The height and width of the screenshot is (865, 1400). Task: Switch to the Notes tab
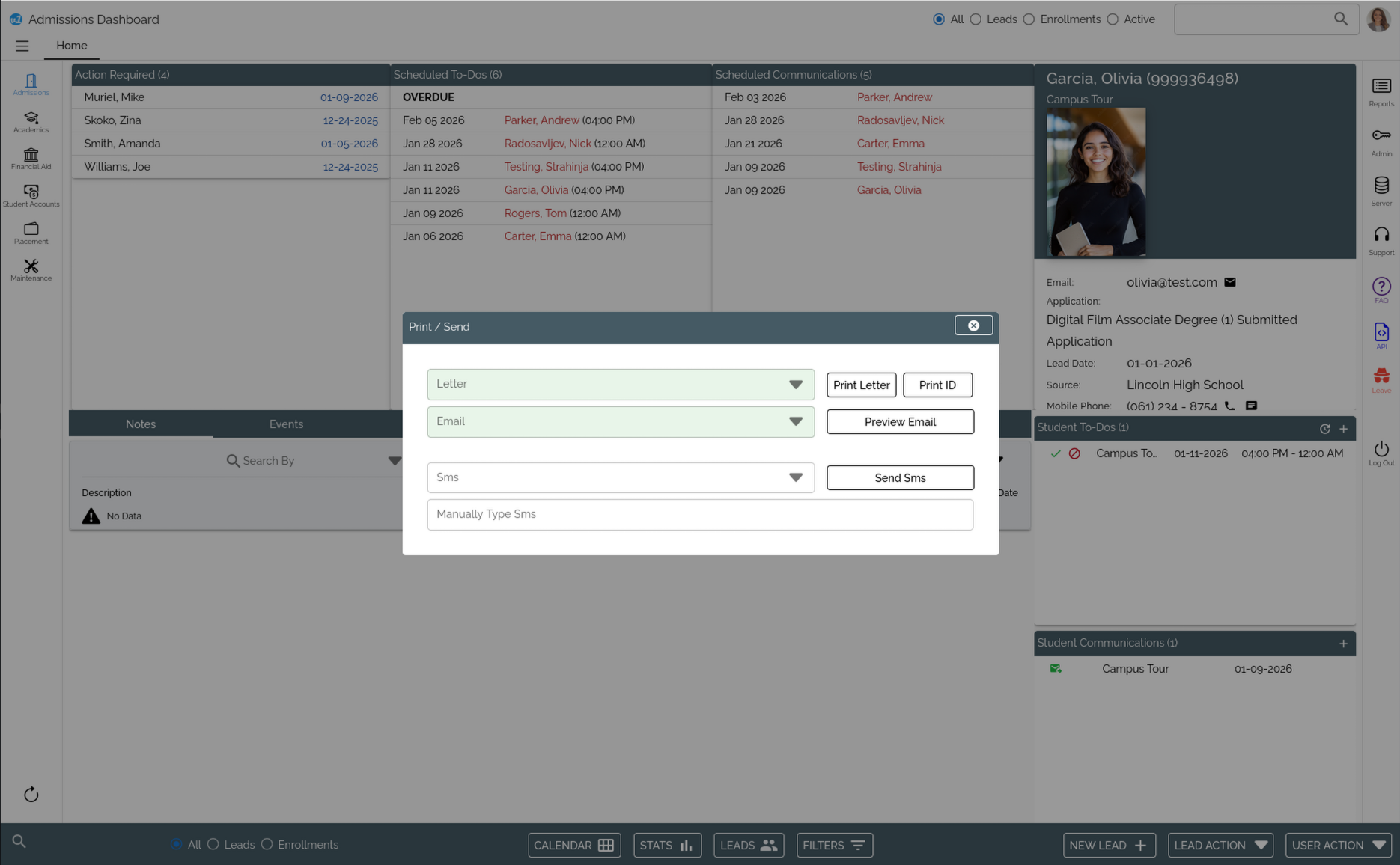(141, 424)
